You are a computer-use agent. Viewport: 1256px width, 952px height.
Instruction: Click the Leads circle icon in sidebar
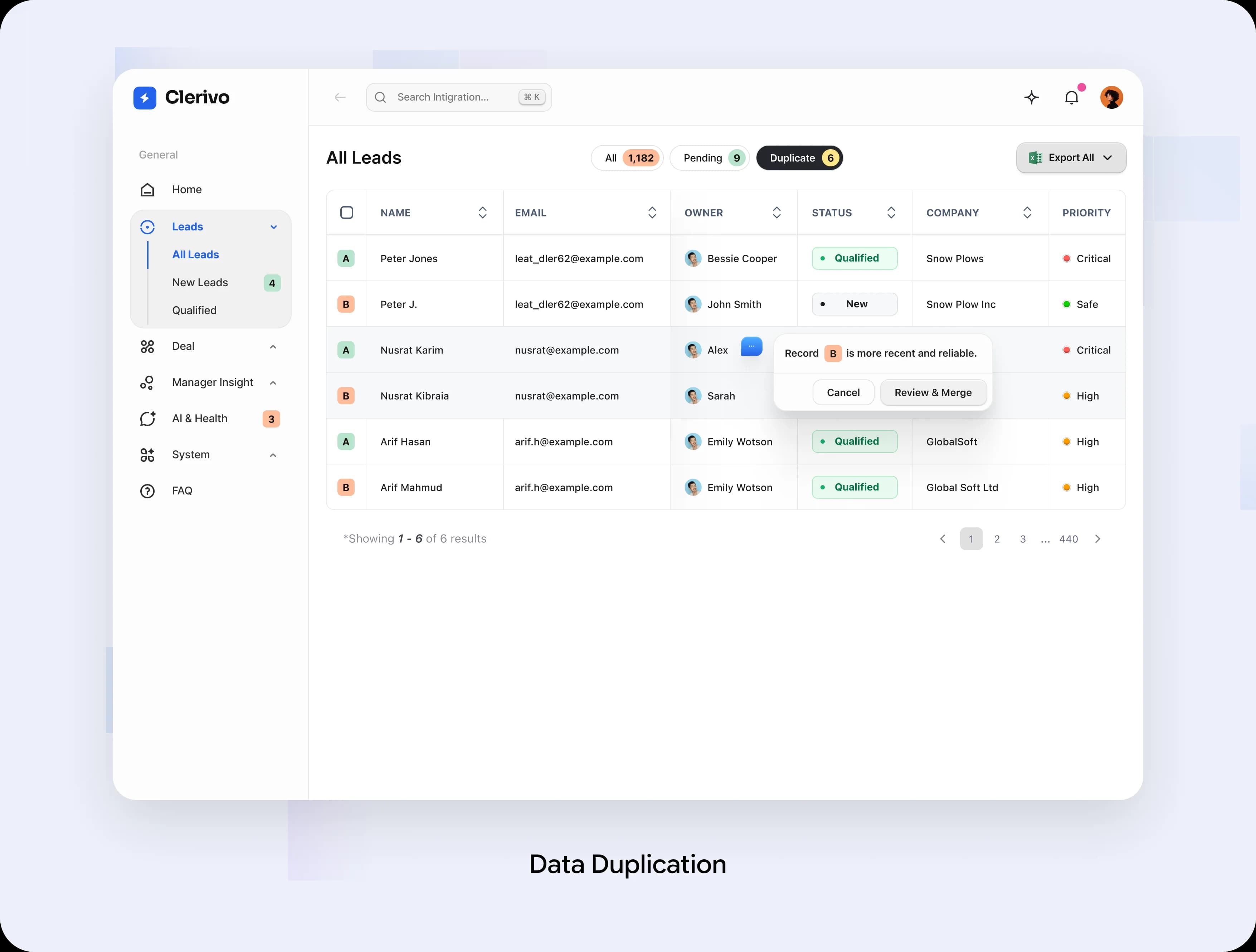[x=147, y=227]
